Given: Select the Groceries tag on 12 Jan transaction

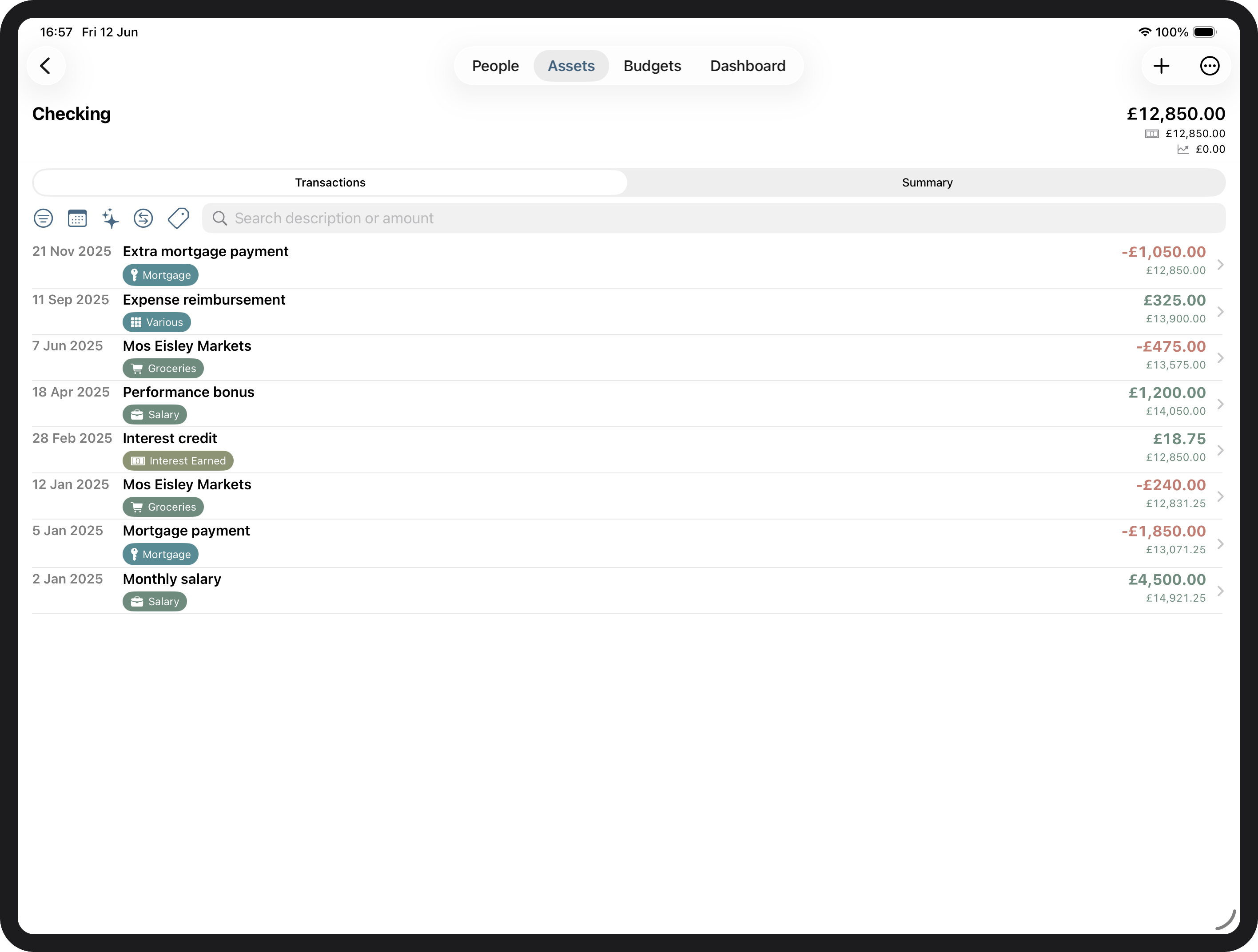Looking at the screenshot, I should coord(163,507).
